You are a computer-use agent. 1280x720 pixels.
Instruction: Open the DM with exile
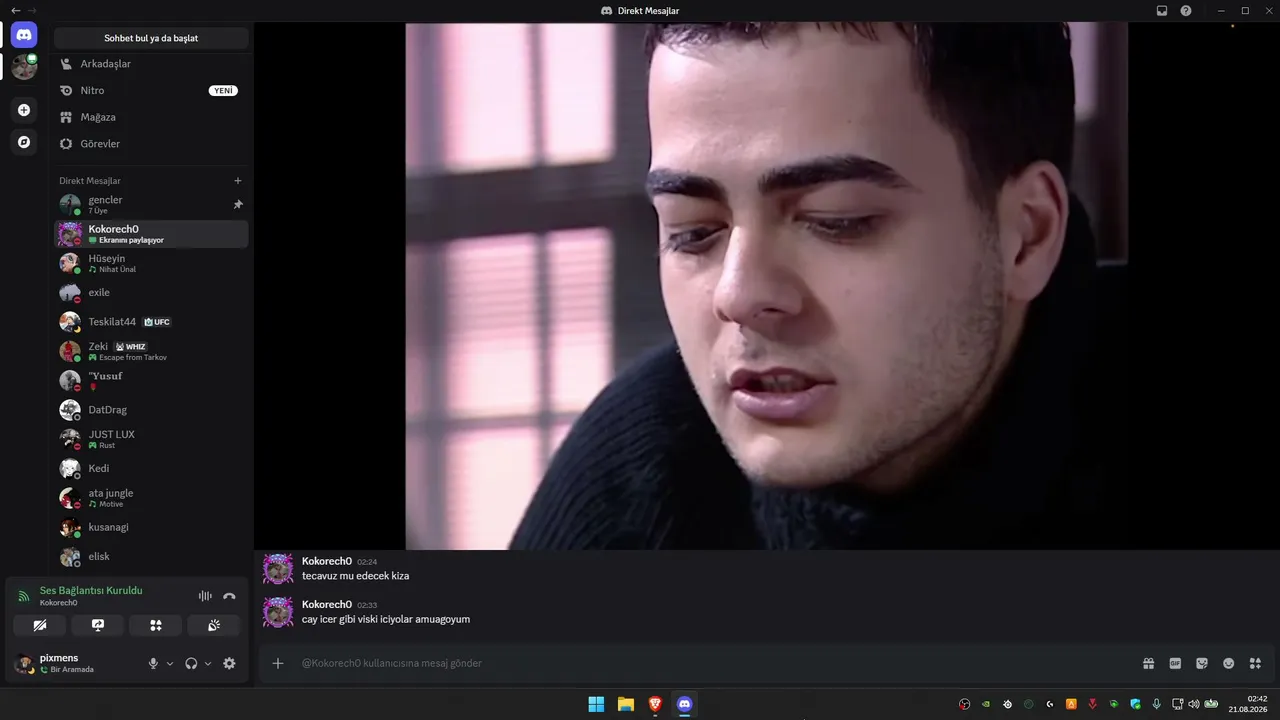click(x=151, y=293)
